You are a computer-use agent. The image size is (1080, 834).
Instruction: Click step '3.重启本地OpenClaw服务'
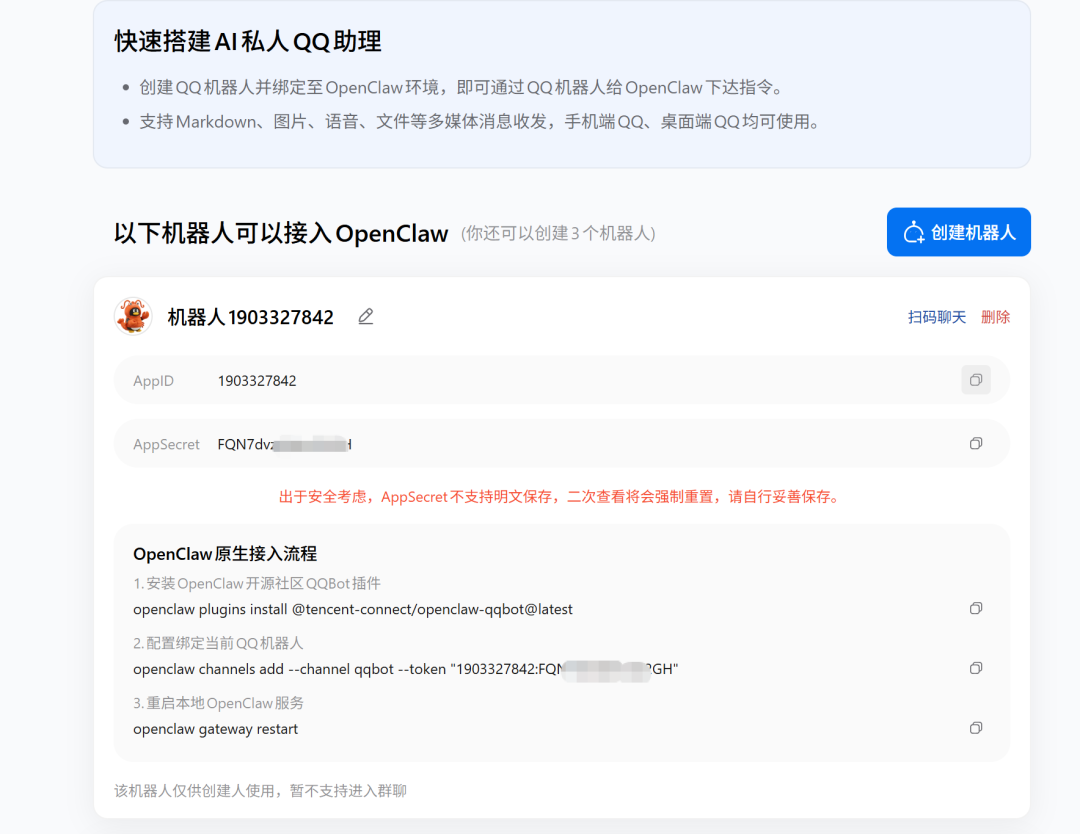click(x=218, y=703)
